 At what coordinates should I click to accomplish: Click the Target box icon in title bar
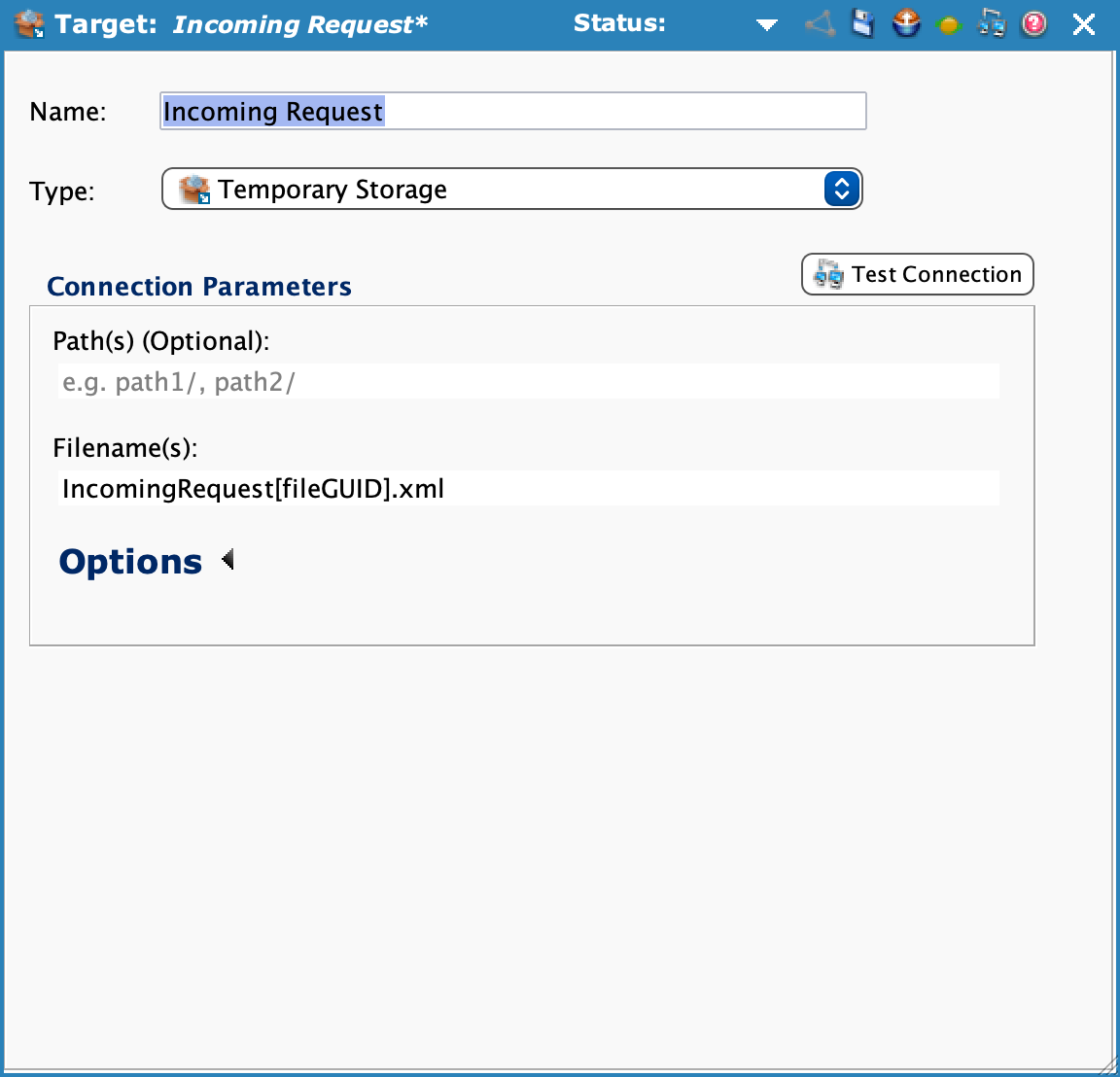coord(30,24)
